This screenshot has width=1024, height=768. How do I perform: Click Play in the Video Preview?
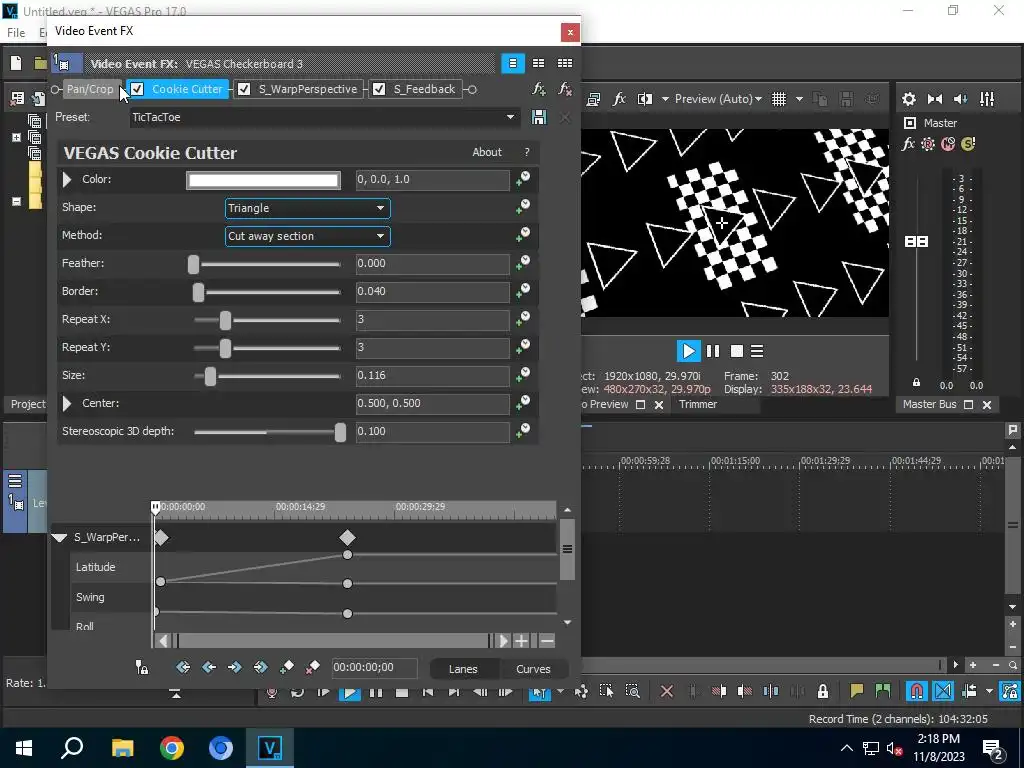[x=688, y=351]
